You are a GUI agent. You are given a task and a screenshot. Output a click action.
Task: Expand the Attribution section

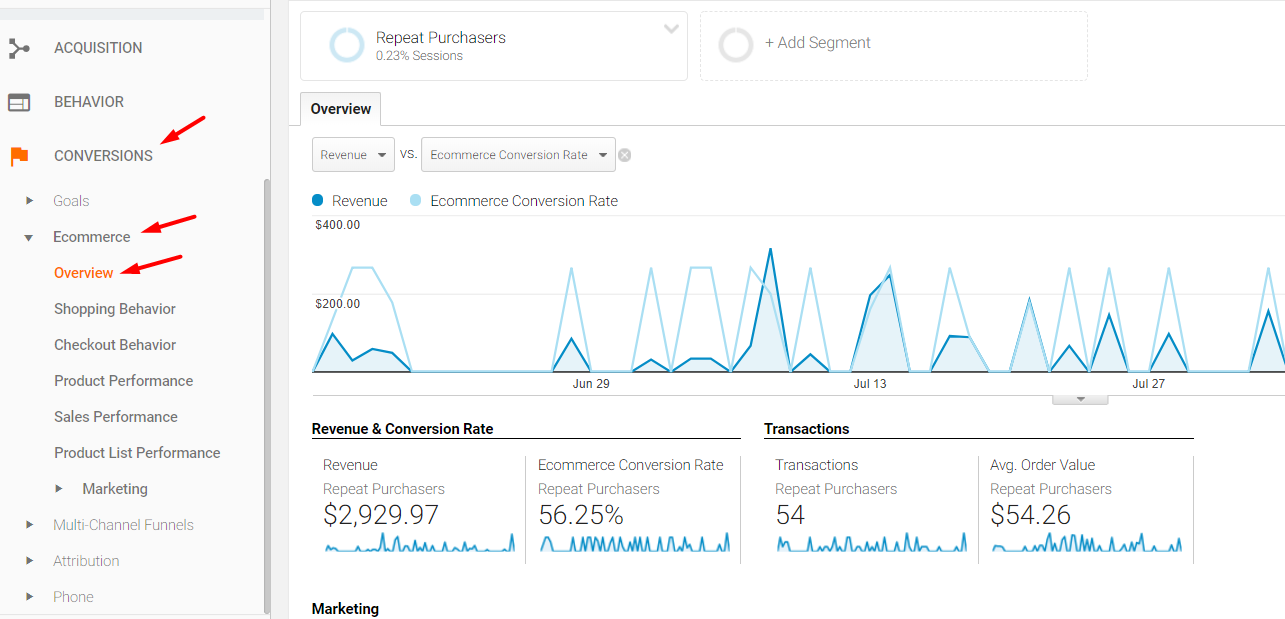(30, 561)
